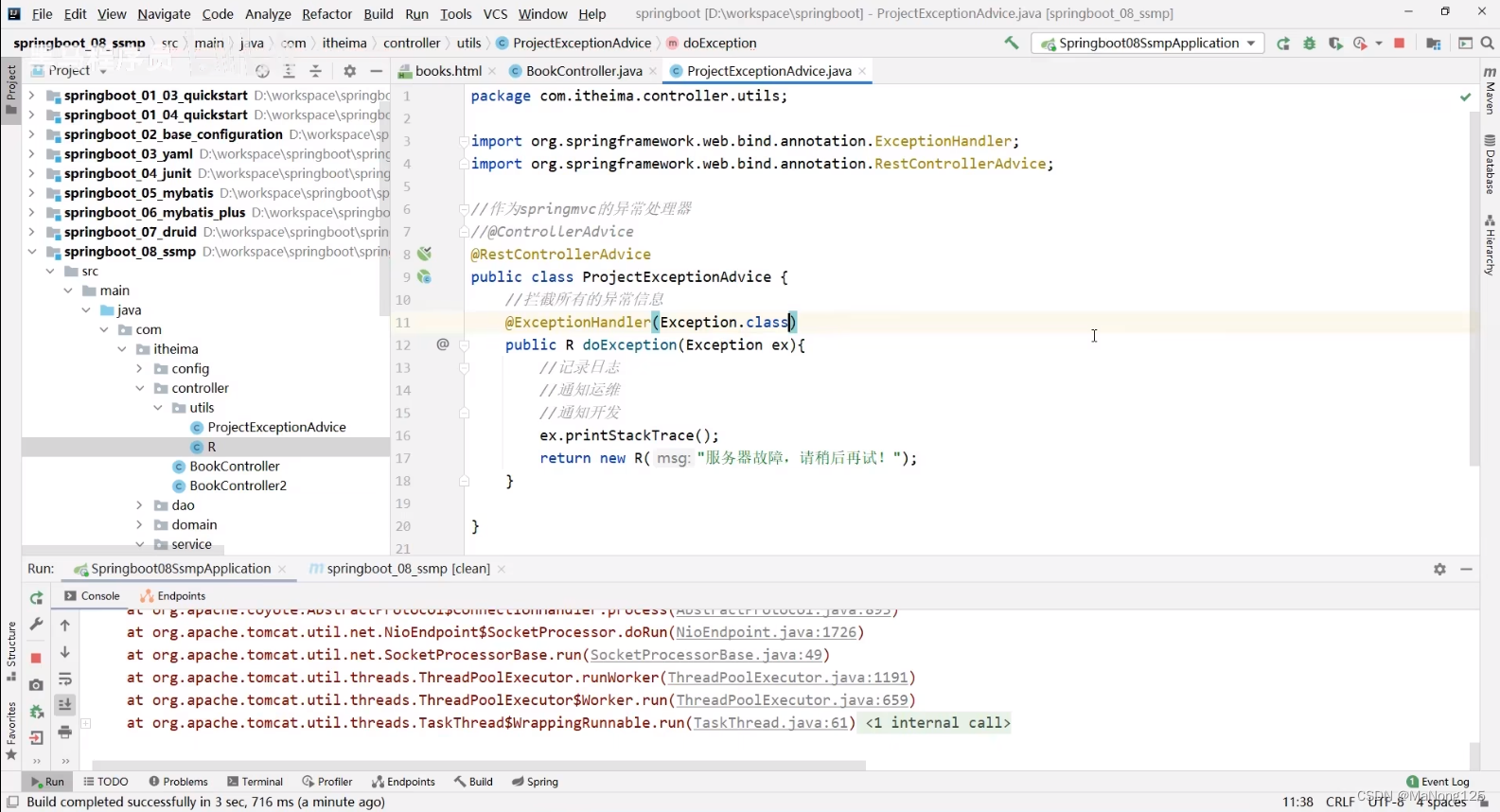Open the TODO tool window

click(105, 782)
